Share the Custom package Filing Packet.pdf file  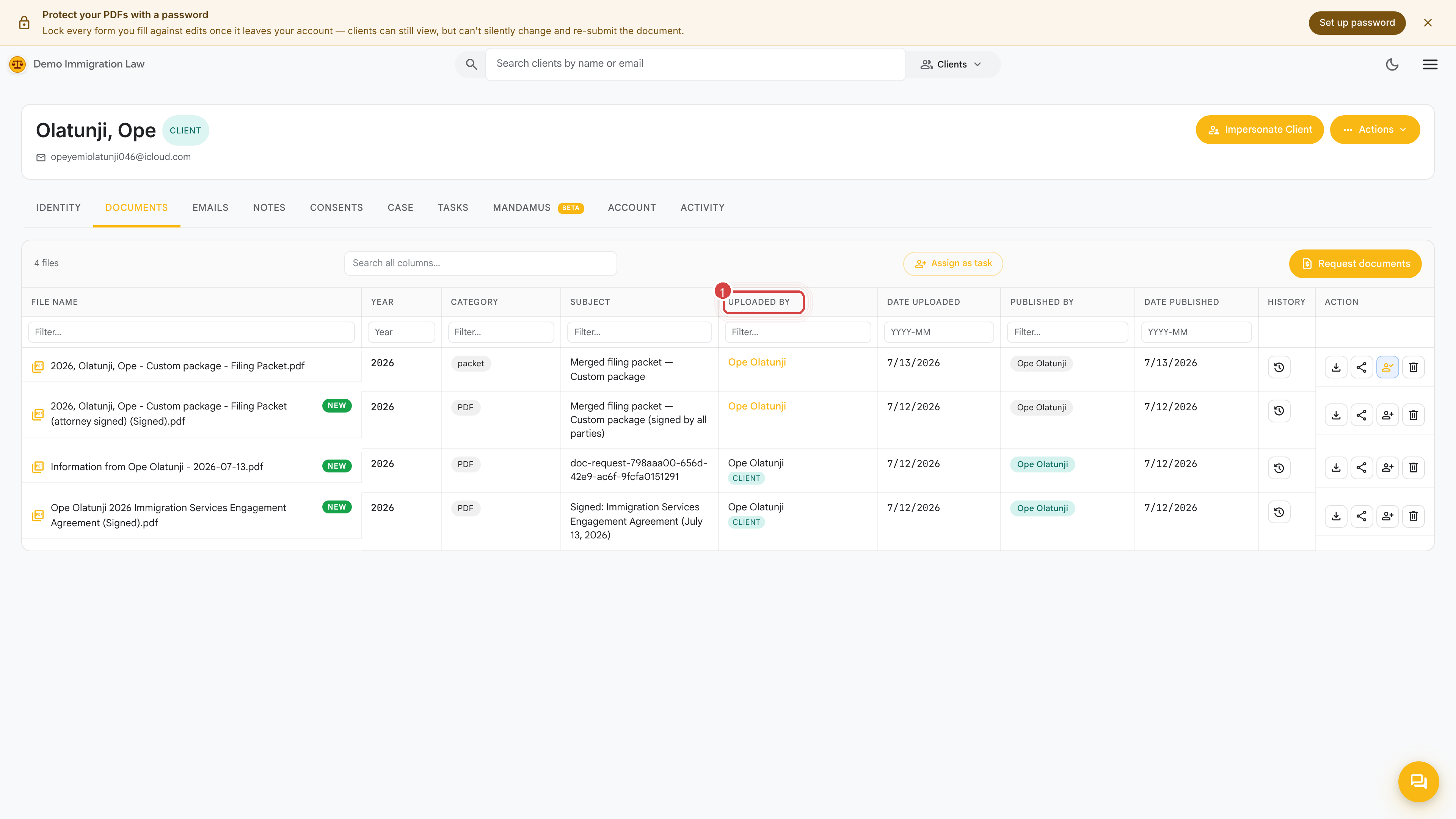[x=1362, y=367]
